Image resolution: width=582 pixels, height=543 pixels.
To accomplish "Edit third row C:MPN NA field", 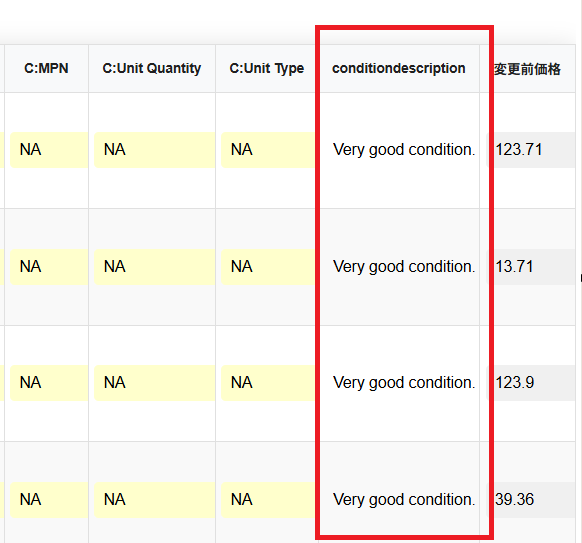I will click(x=49, y=383).
